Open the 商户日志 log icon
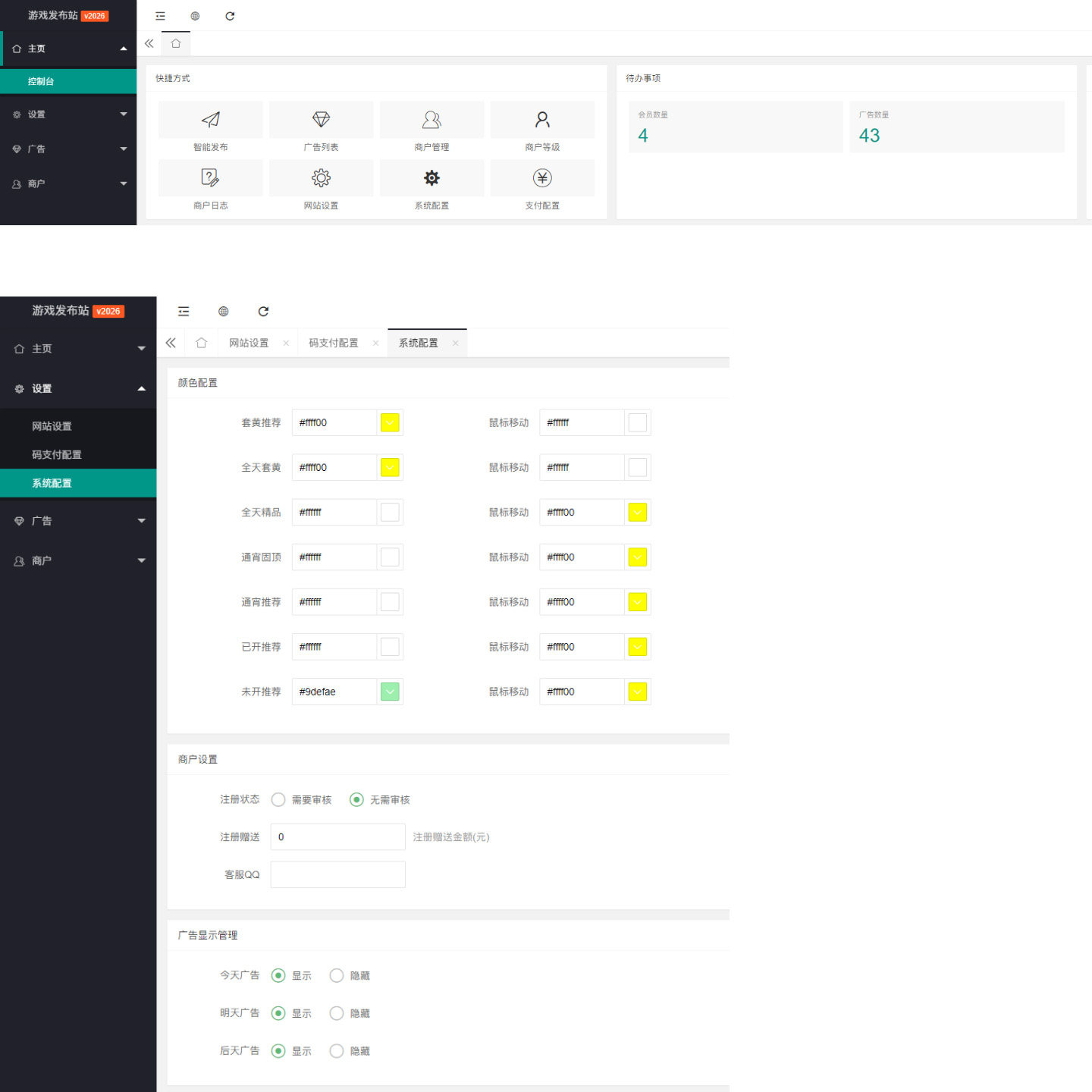 click(x=210, y=178)
